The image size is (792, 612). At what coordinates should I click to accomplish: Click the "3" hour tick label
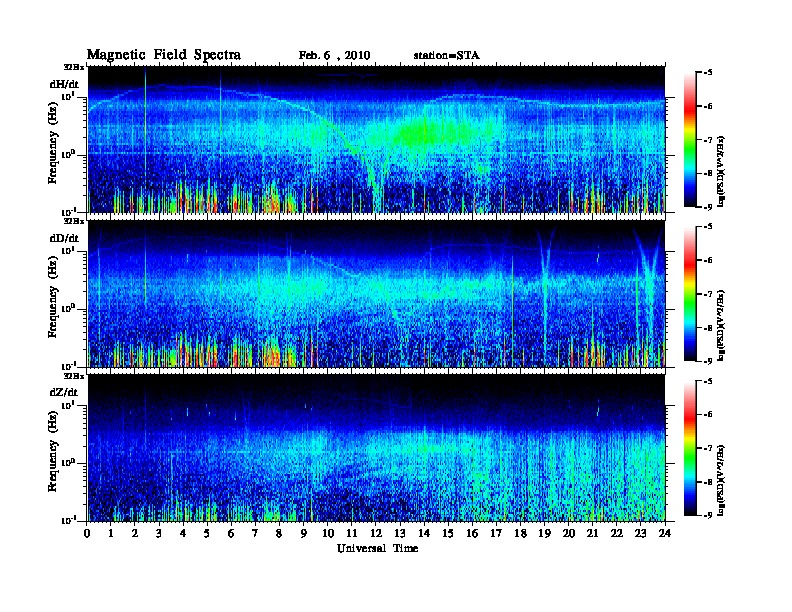point(159,533)
